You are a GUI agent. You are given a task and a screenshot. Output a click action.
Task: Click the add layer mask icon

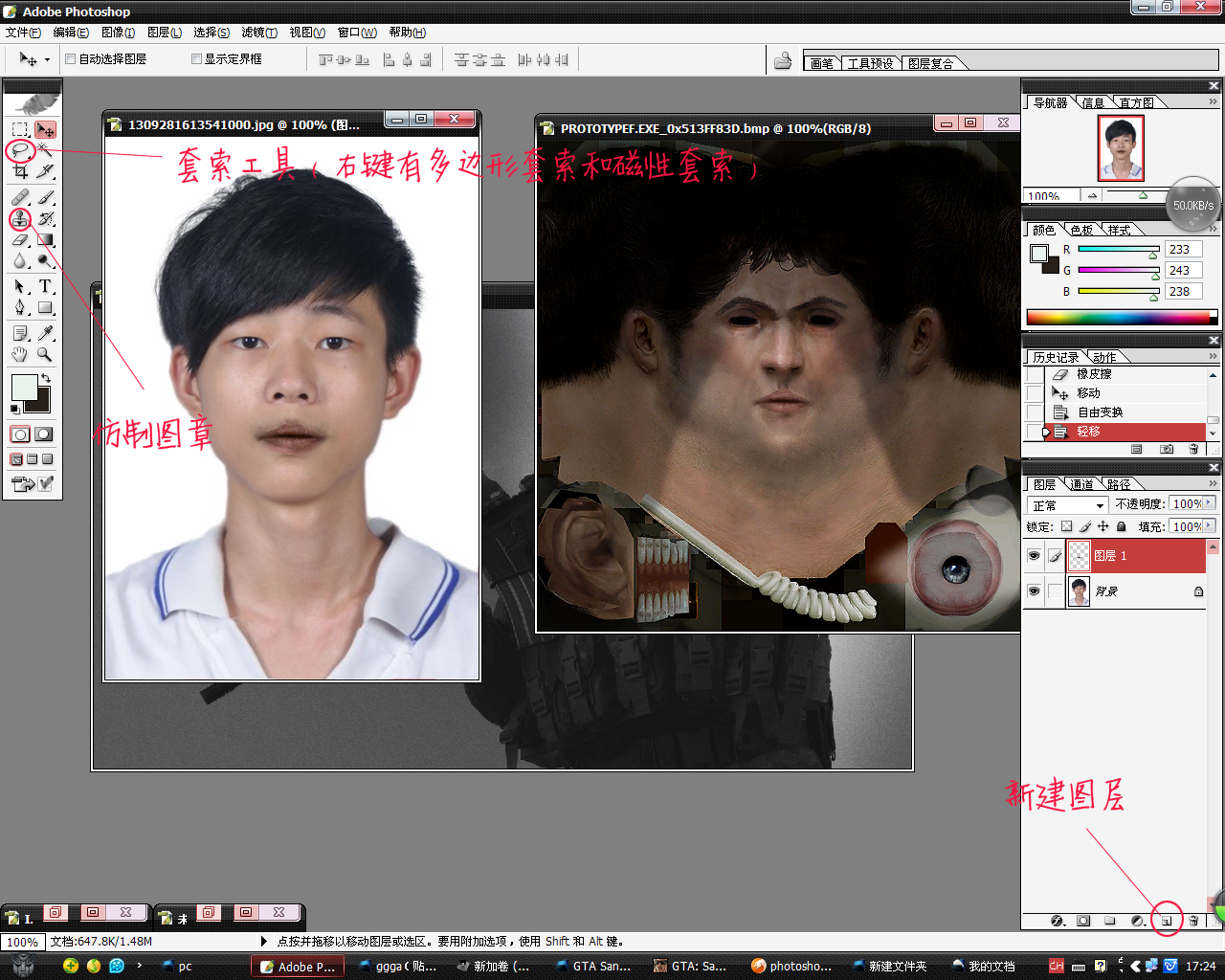pos(1083,921)
